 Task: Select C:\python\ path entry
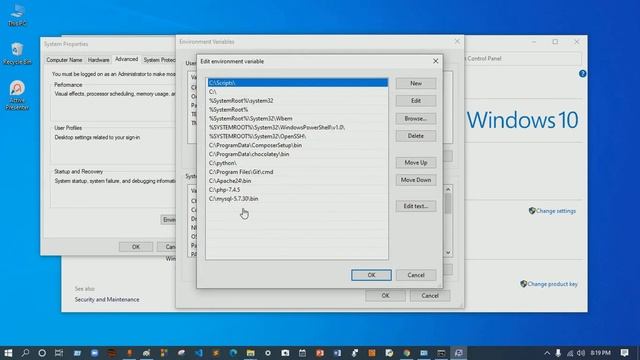297,163
